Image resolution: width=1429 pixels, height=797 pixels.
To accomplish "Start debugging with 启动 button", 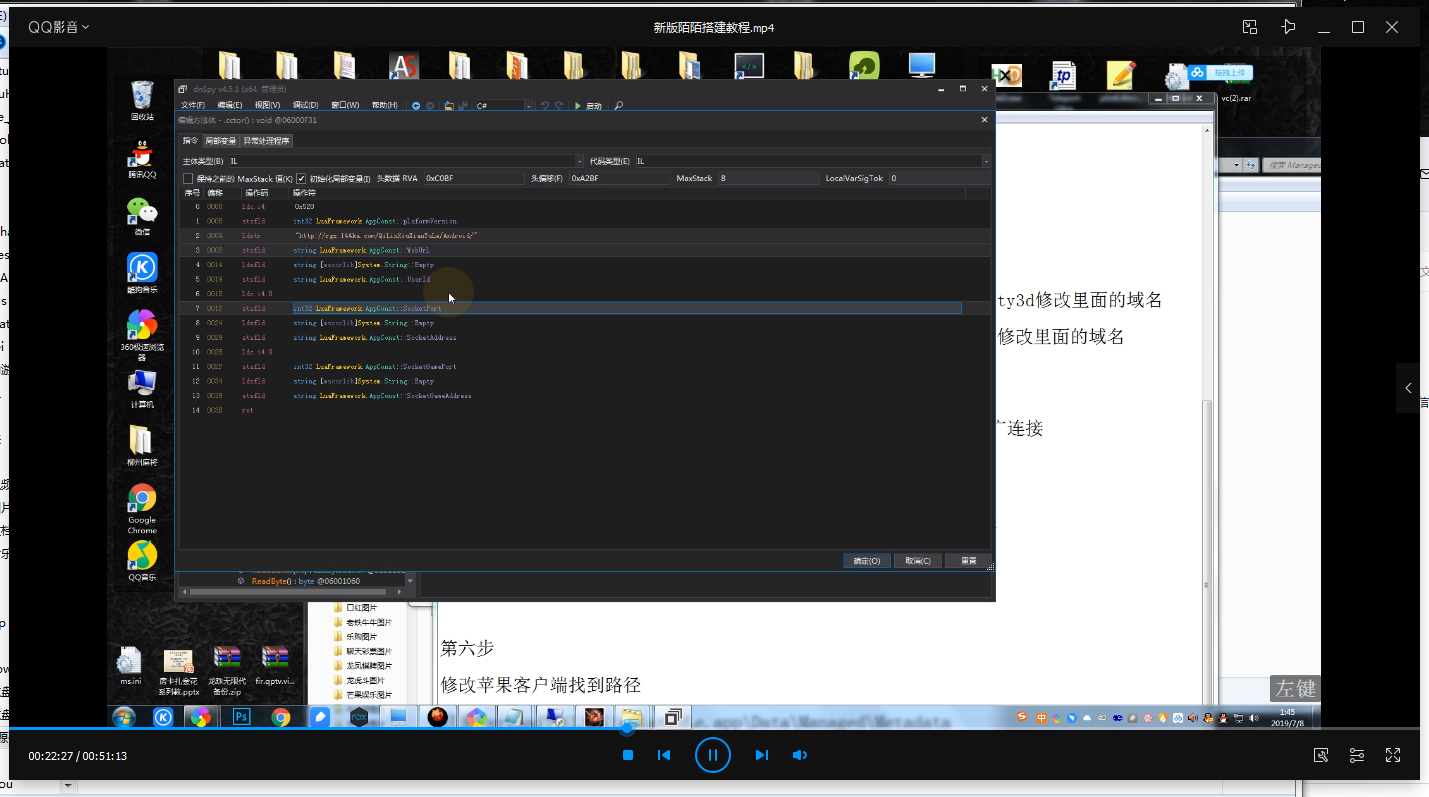I will click(x=588, y=105).
